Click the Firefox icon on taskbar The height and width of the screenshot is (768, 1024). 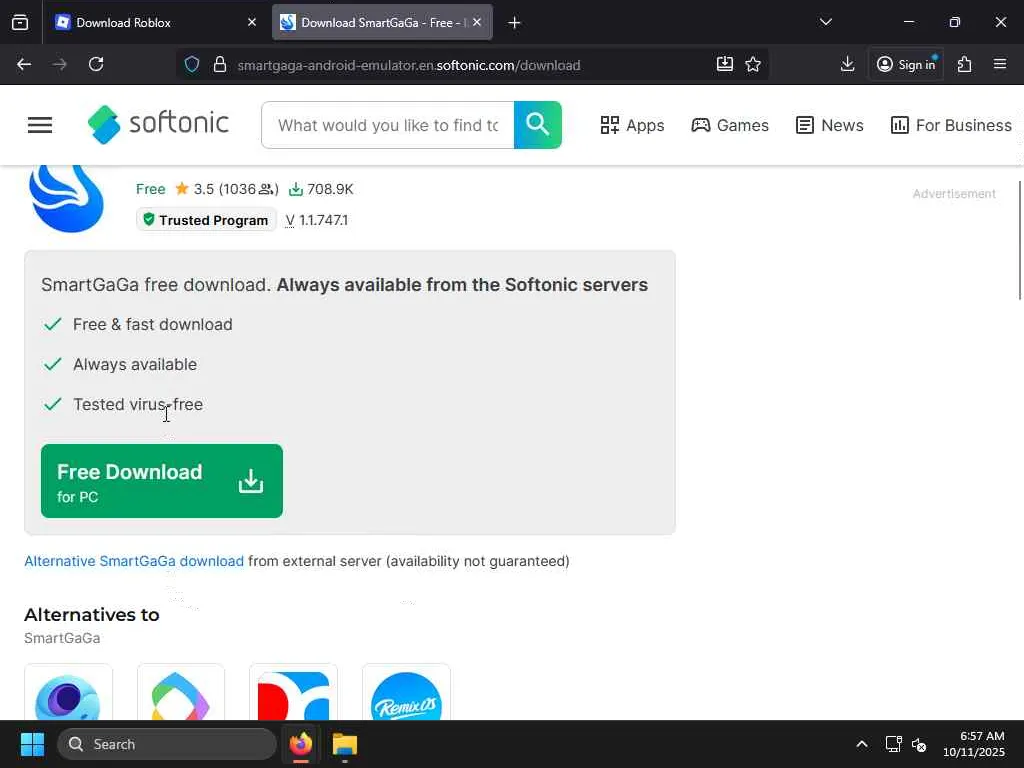click(x=301, y=744)
